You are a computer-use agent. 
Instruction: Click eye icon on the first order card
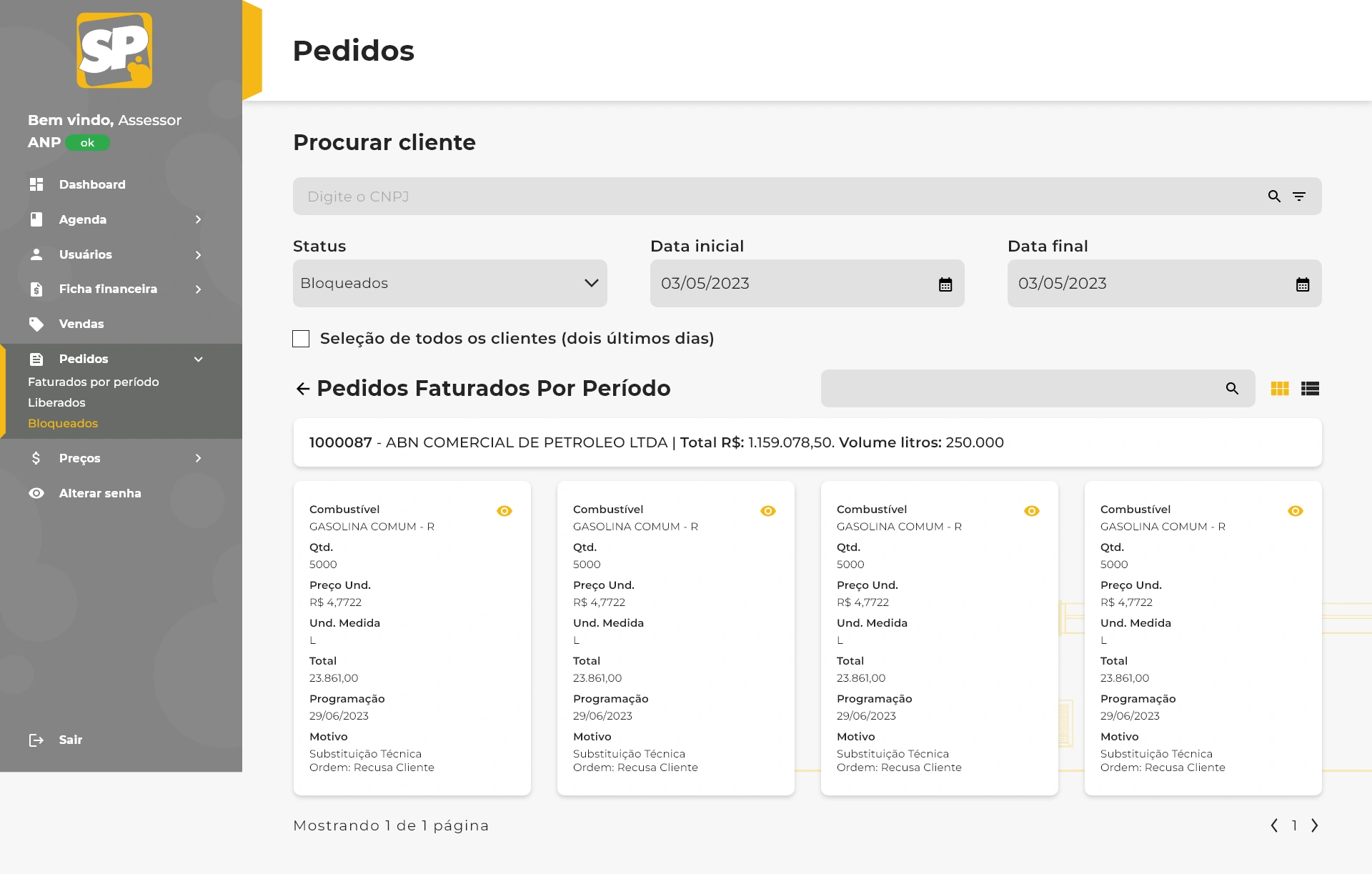[504, 511]
